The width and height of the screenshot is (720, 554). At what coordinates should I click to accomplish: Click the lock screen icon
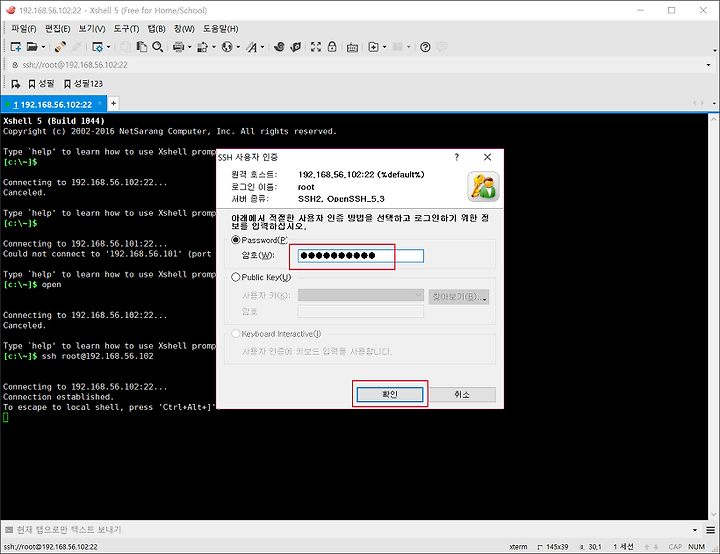332,47
